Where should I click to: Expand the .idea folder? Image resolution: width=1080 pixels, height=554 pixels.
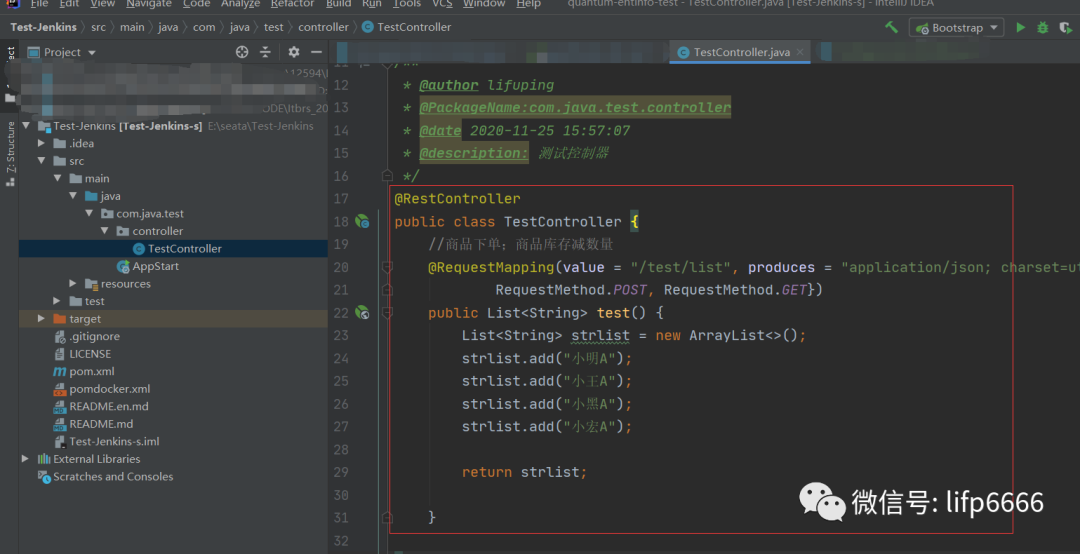coord(41,143)
